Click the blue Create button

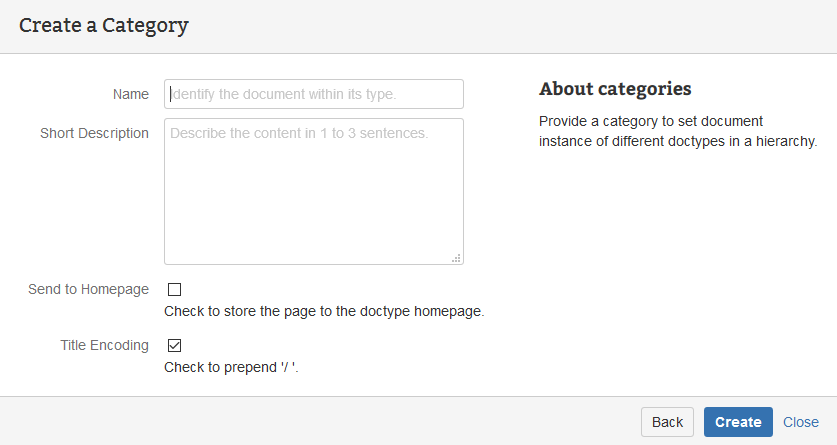point(738,422)
